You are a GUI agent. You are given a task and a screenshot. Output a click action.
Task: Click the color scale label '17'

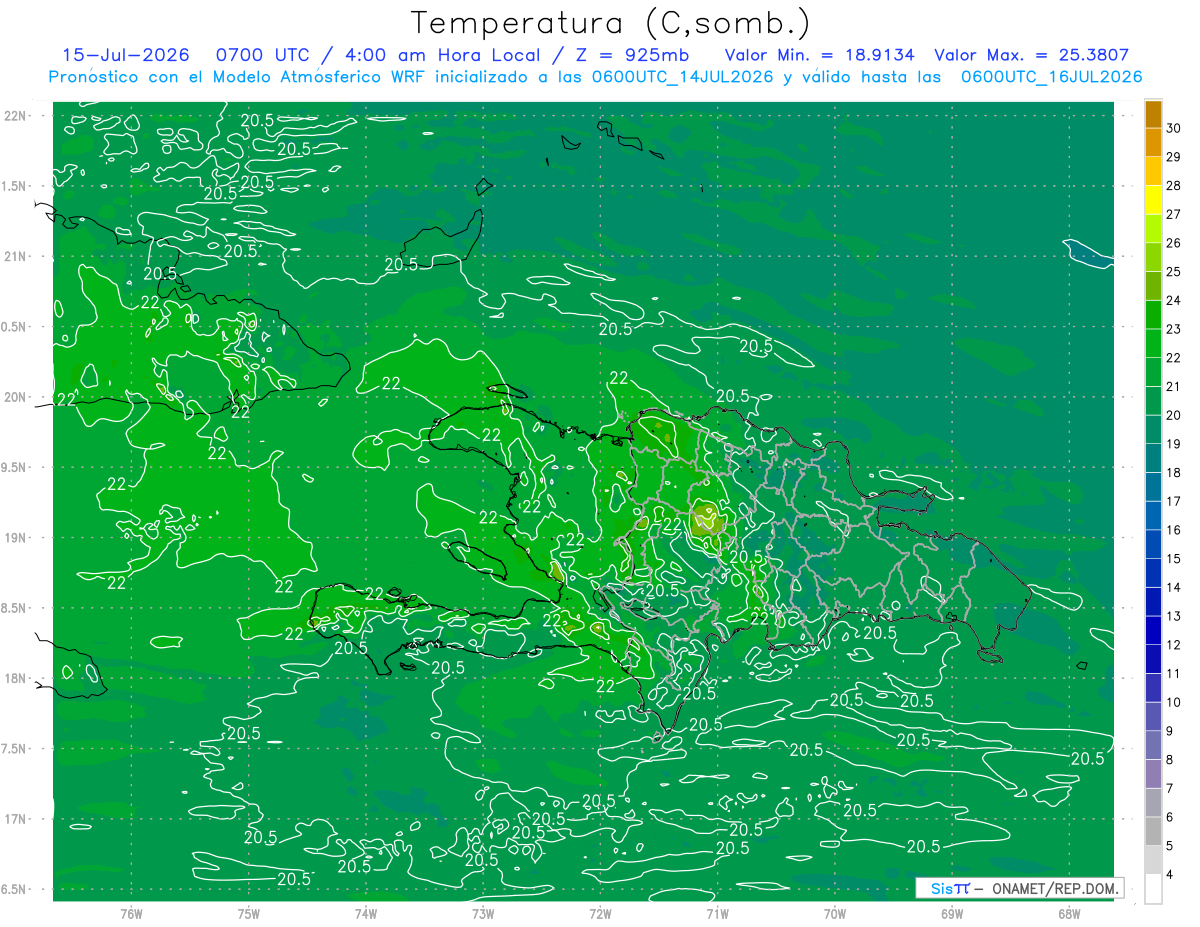(1174, 501)
